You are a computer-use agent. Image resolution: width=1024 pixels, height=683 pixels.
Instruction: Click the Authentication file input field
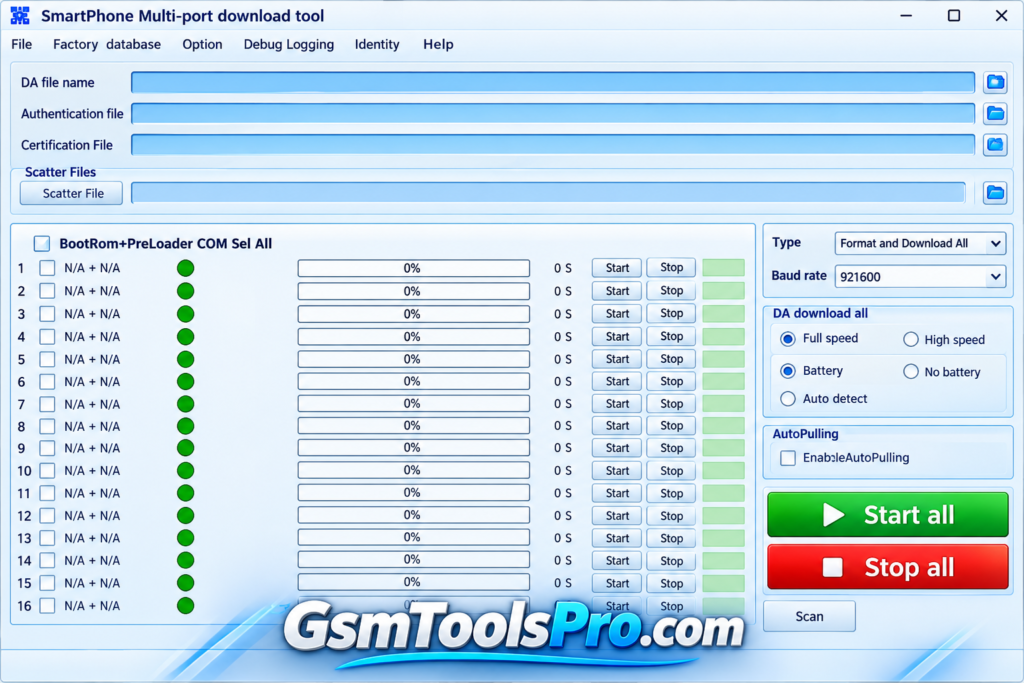point(552,114)
